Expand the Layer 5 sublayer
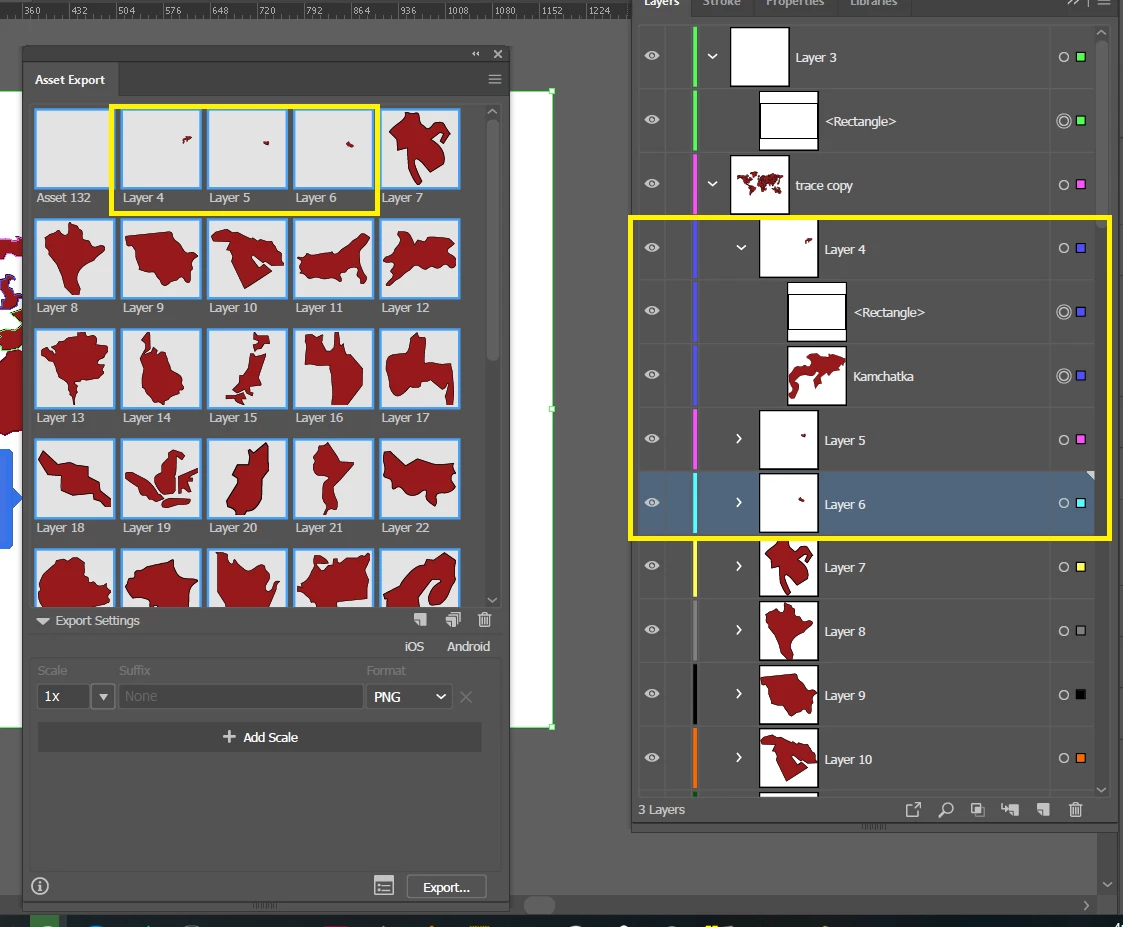 pyautogui.click(x=739, y=438)
